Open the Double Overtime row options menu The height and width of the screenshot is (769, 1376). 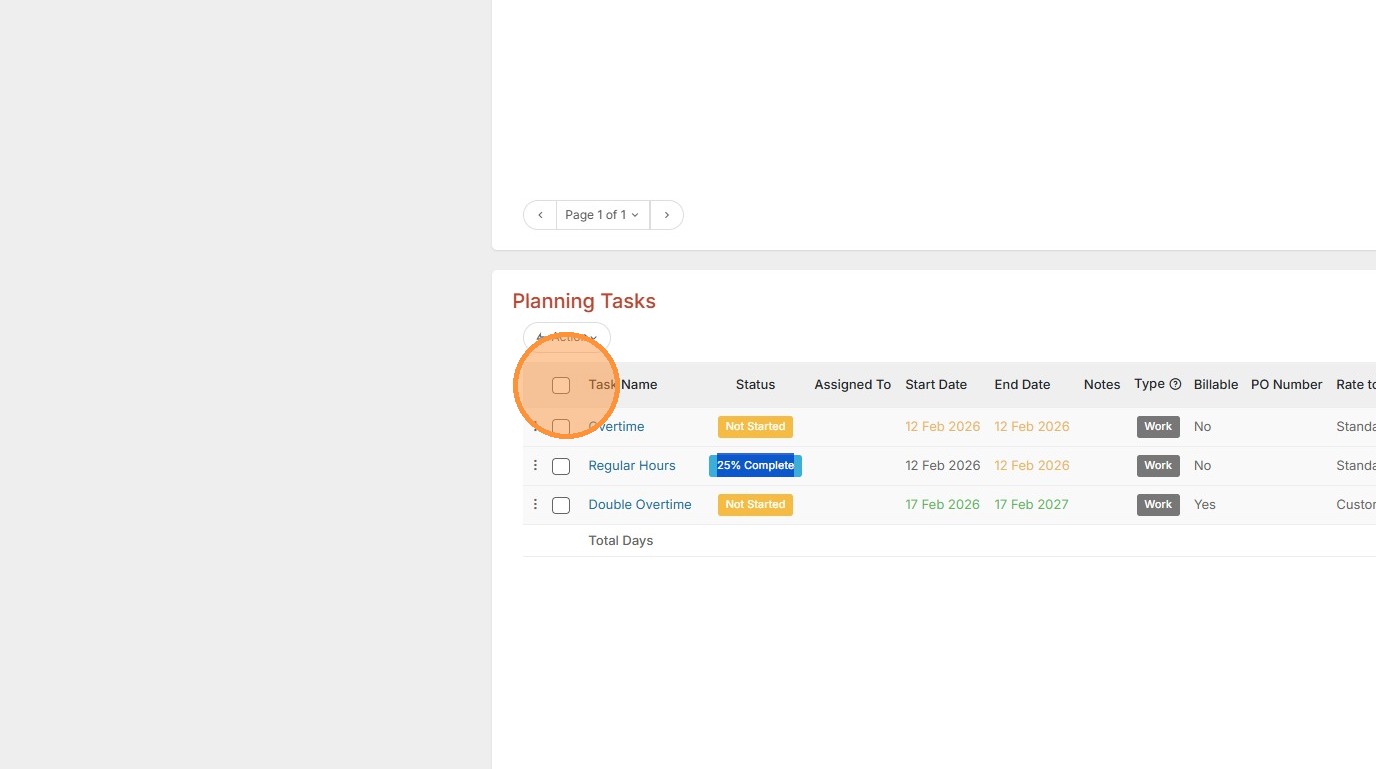[535, 505]
